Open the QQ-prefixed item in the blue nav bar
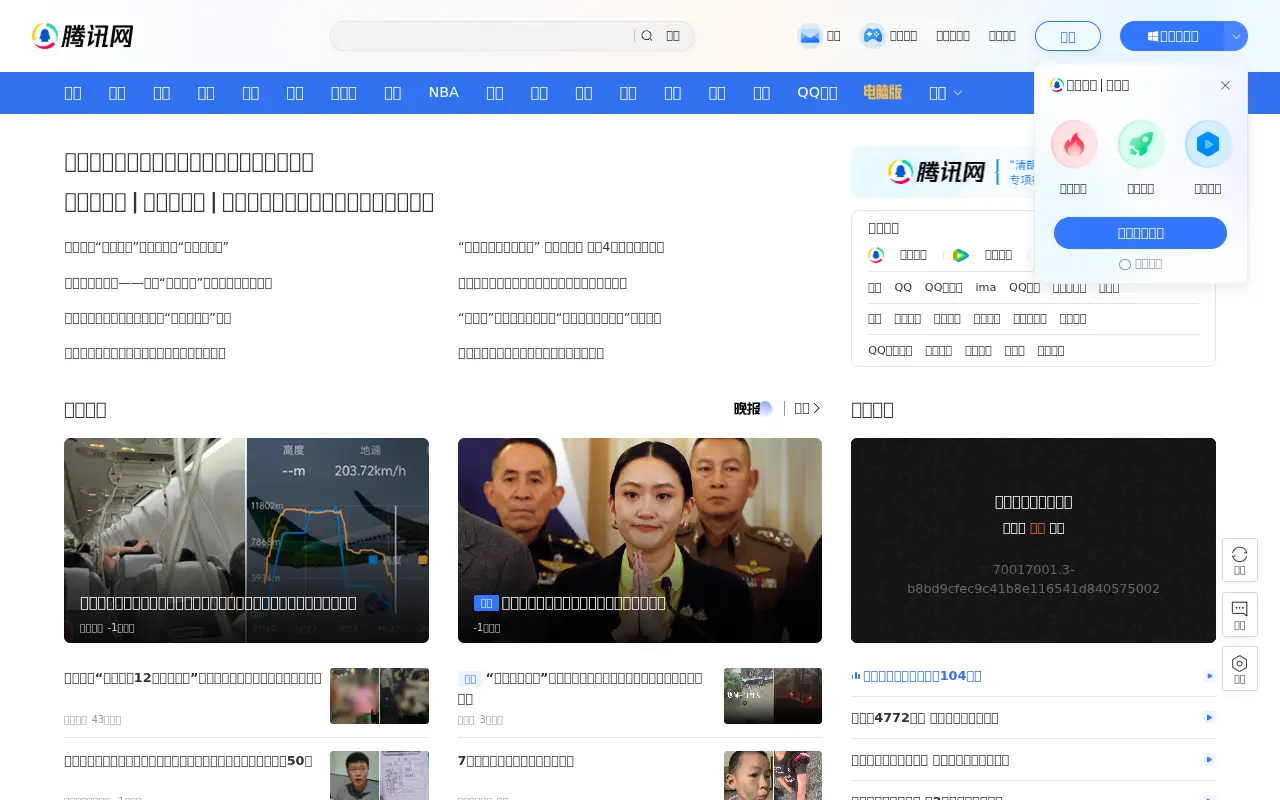This screenshot has width=1280, height=800. pos(817,93)
